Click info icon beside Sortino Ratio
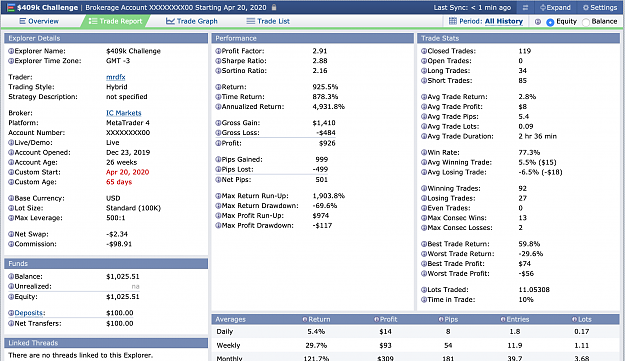 tap(218, 71)
